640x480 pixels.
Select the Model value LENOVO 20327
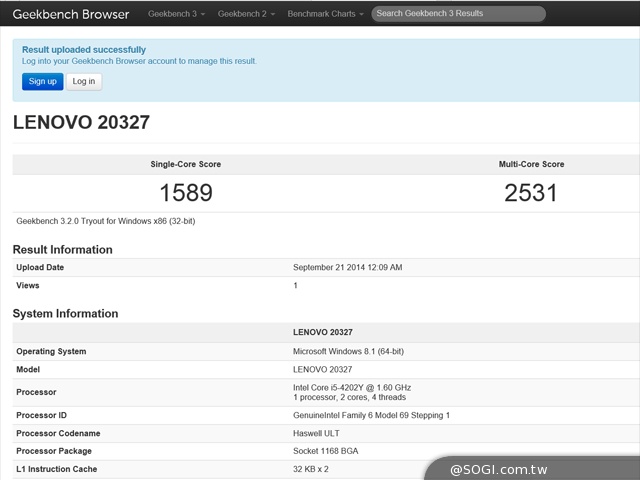click(x=322, y=369)
